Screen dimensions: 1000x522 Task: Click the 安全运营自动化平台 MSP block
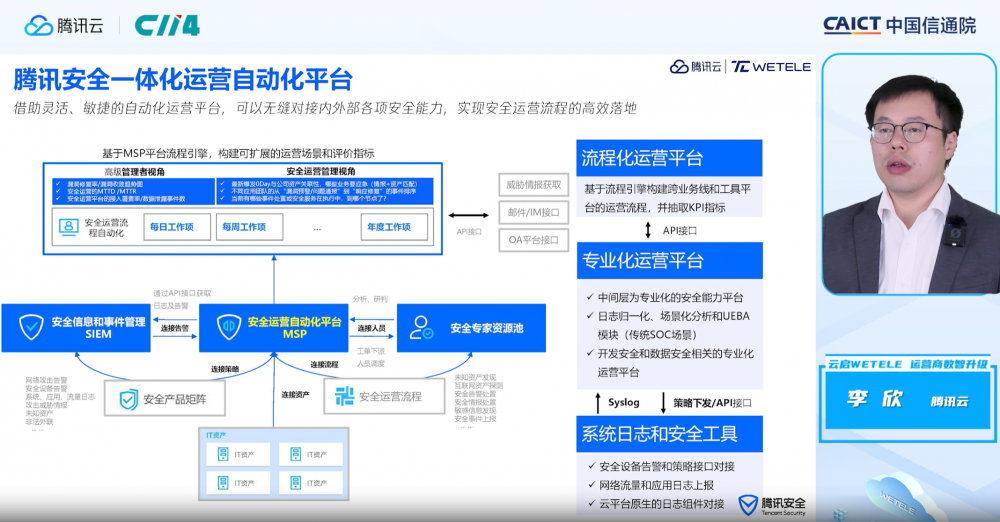click(274, 328)
